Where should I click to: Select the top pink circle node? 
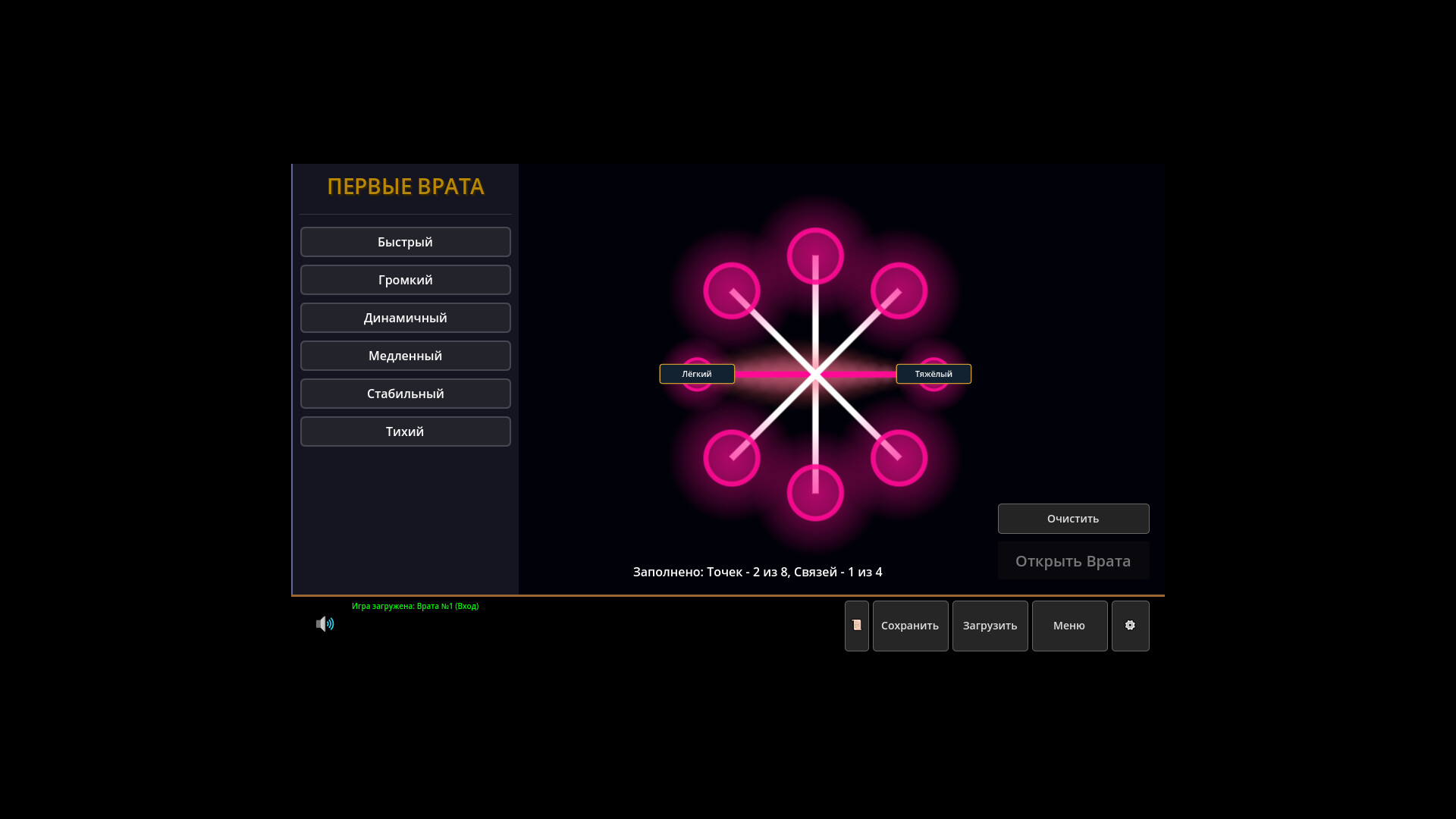(815, 256)
